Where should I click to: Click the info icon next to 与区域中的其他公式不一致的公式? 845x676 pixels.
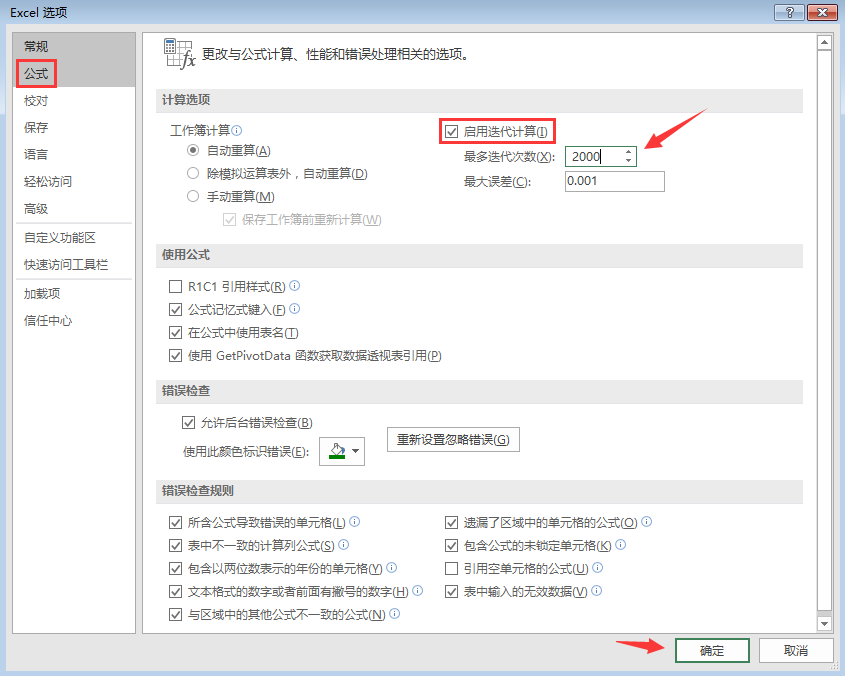[394, 613]
